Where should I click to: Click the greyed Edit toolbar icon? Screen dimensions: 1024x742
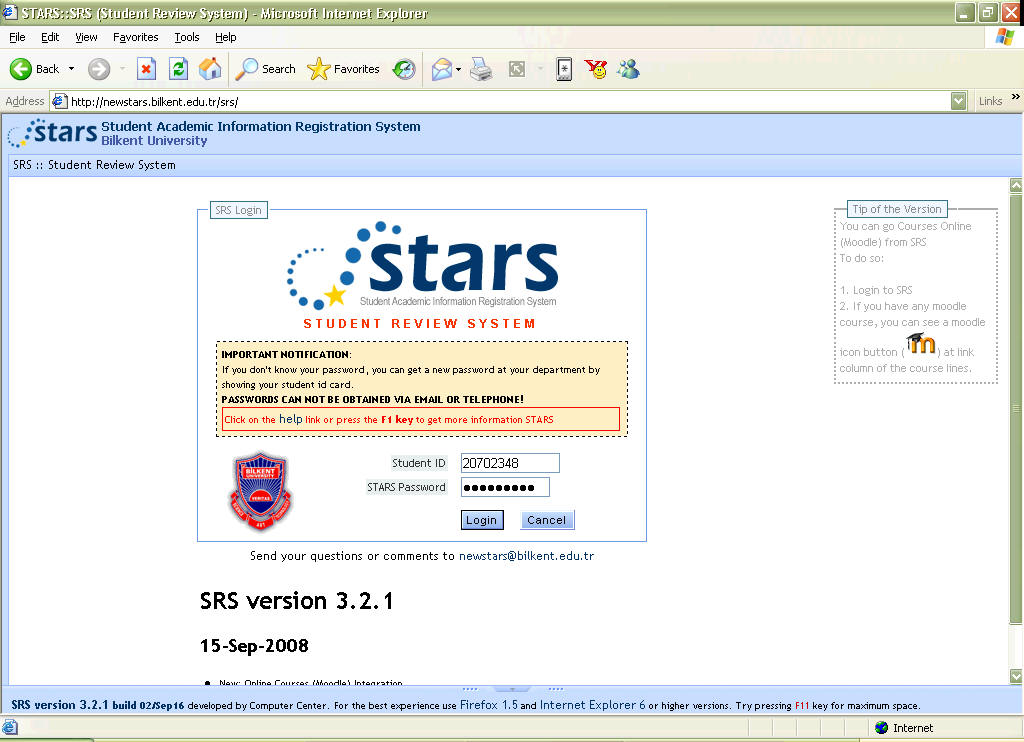pos(517,69)
